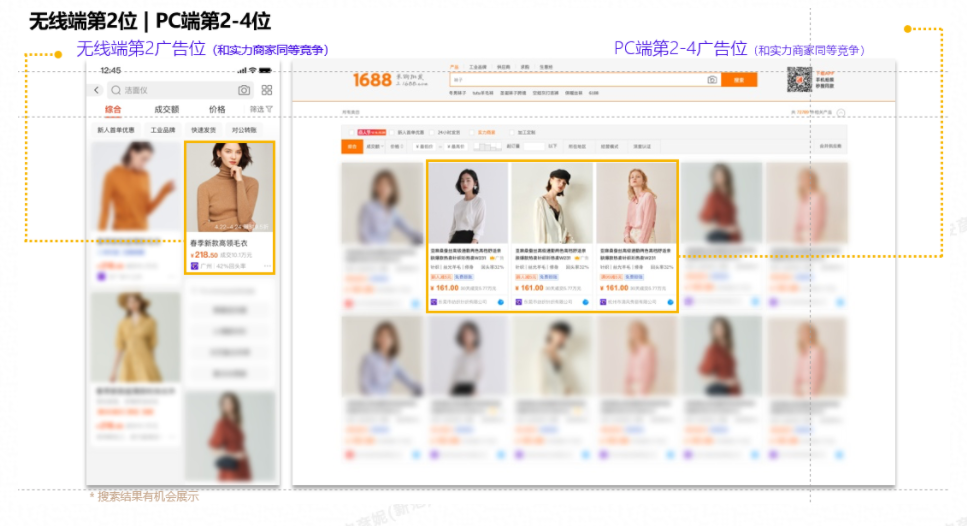Toggle the 价格 sort on PC sort bar

tap(395, 147)
